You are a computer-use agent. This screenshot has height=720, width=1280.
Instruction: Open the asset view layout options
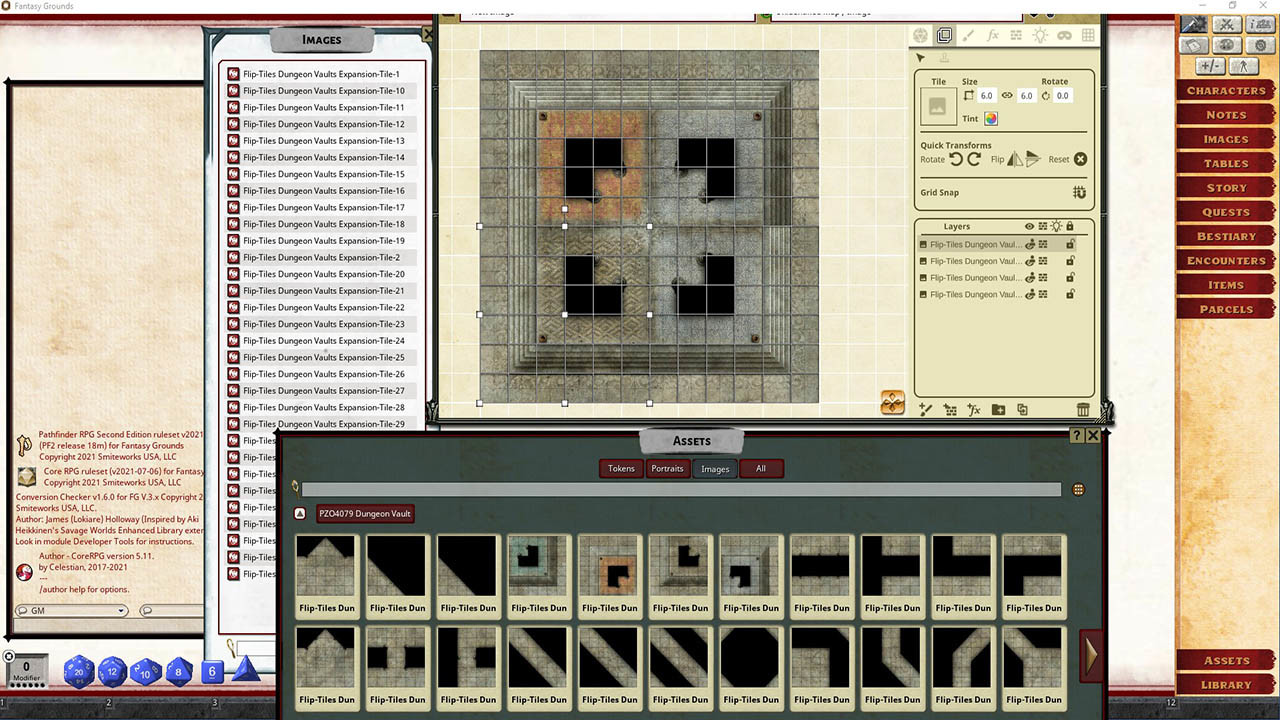point(1077,489)
